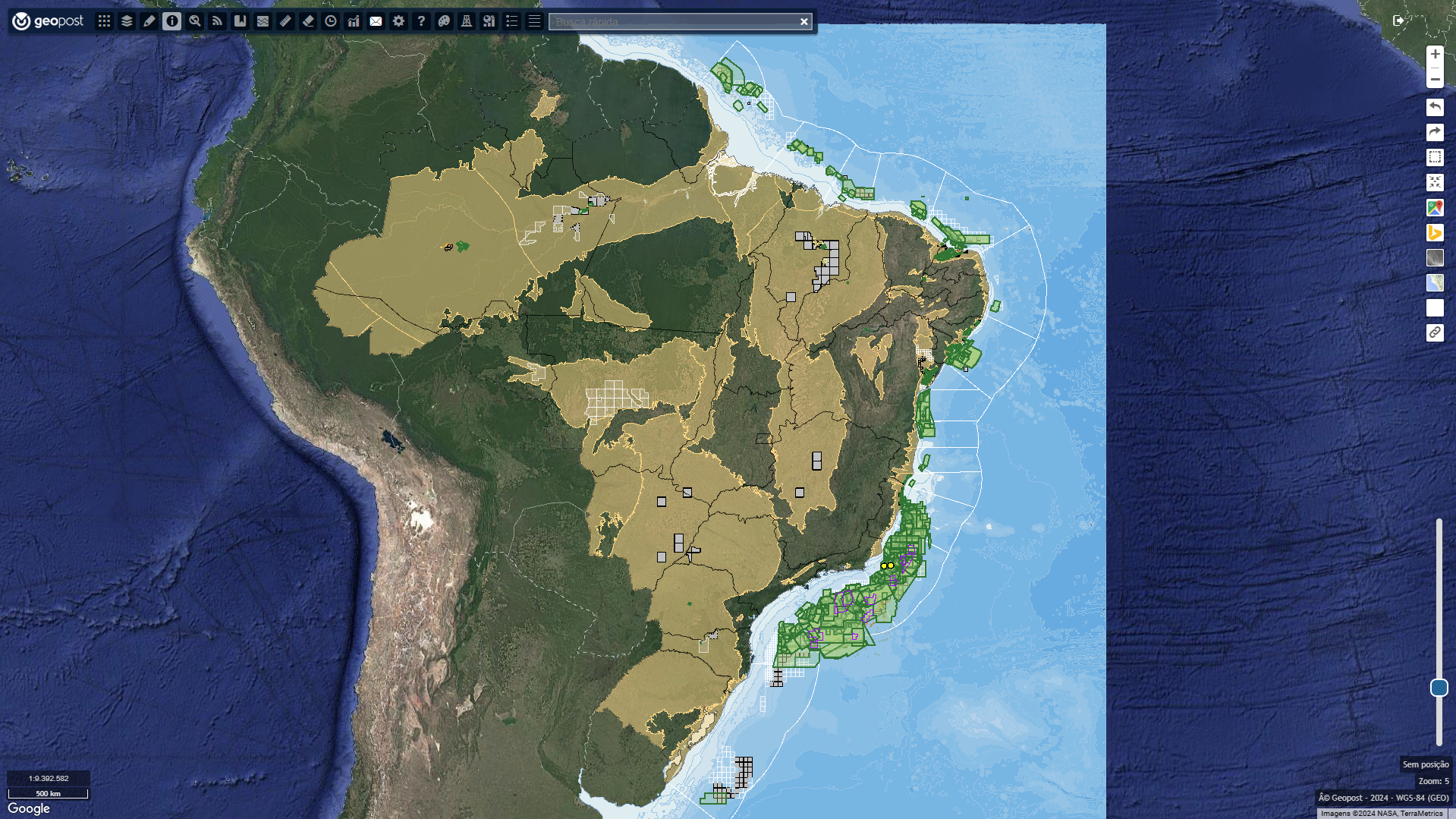Open the statistics chart tool
The image size is (1456, 819).
353,21
